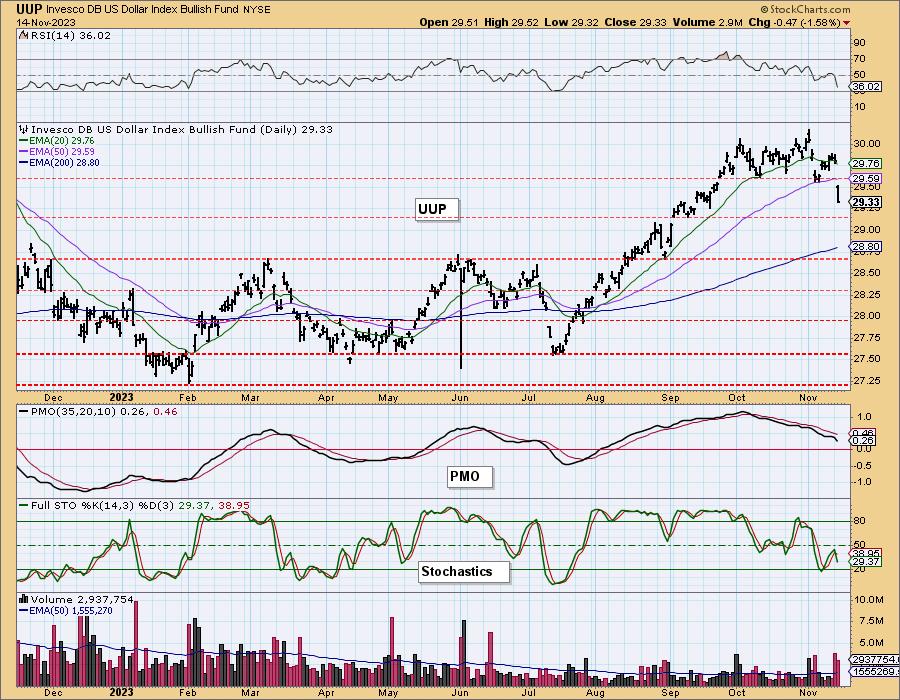
Task: Click the 29.59 EMA price tag on axis
Action: click(866, 178)
